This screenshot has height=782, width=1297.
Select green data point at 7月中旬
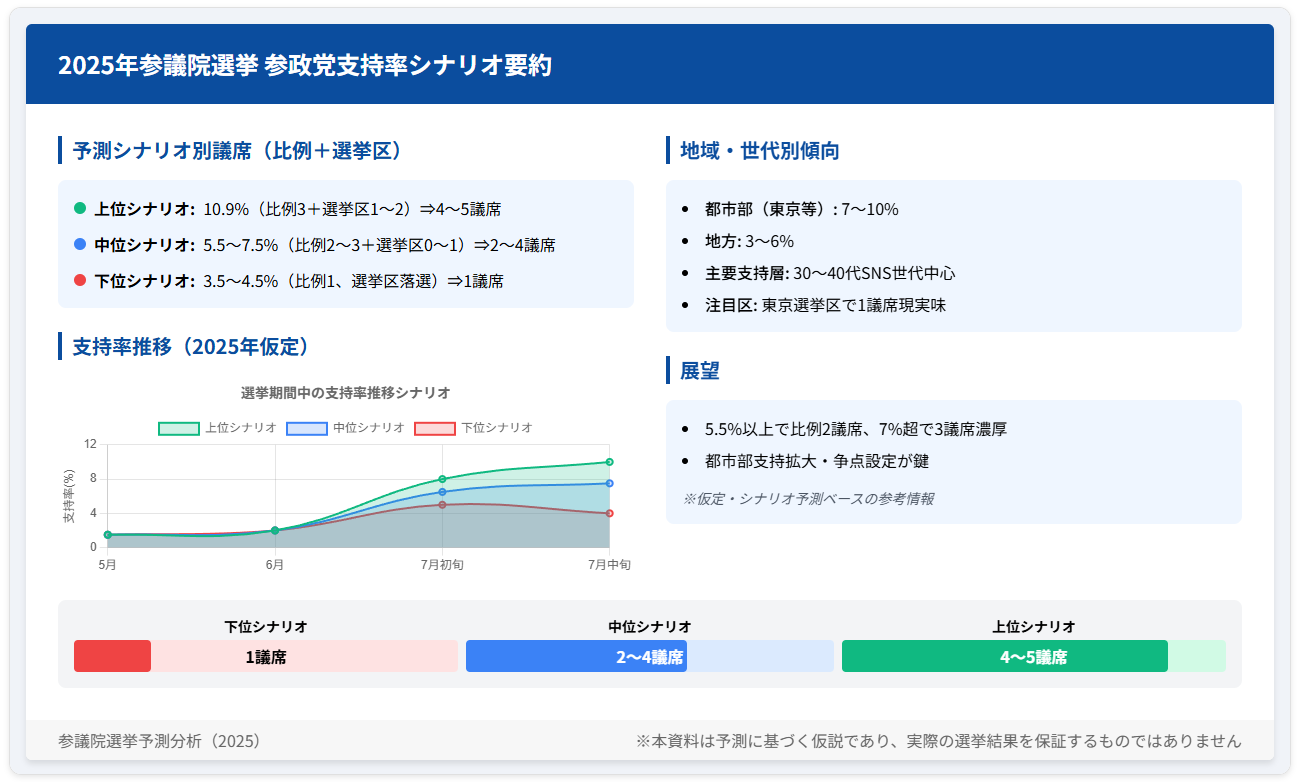609,462
